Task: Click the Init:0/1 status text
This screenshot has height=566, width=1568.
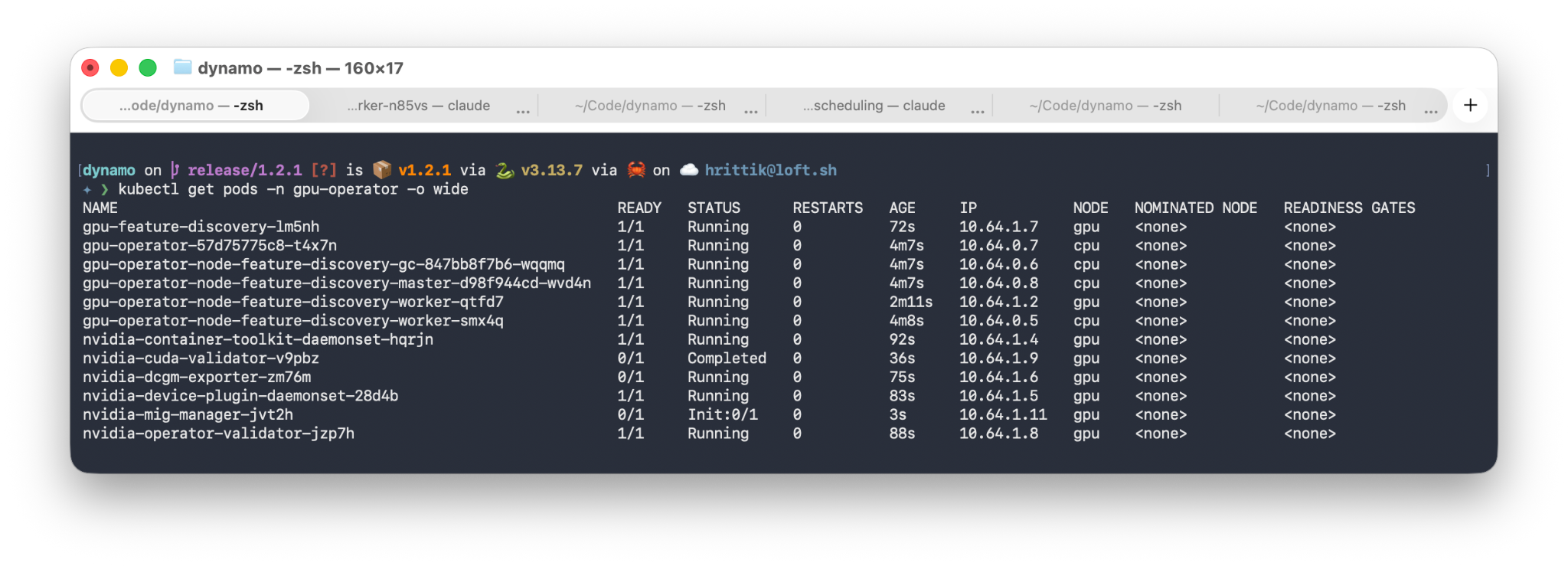Action: click(x=723, y=414)
